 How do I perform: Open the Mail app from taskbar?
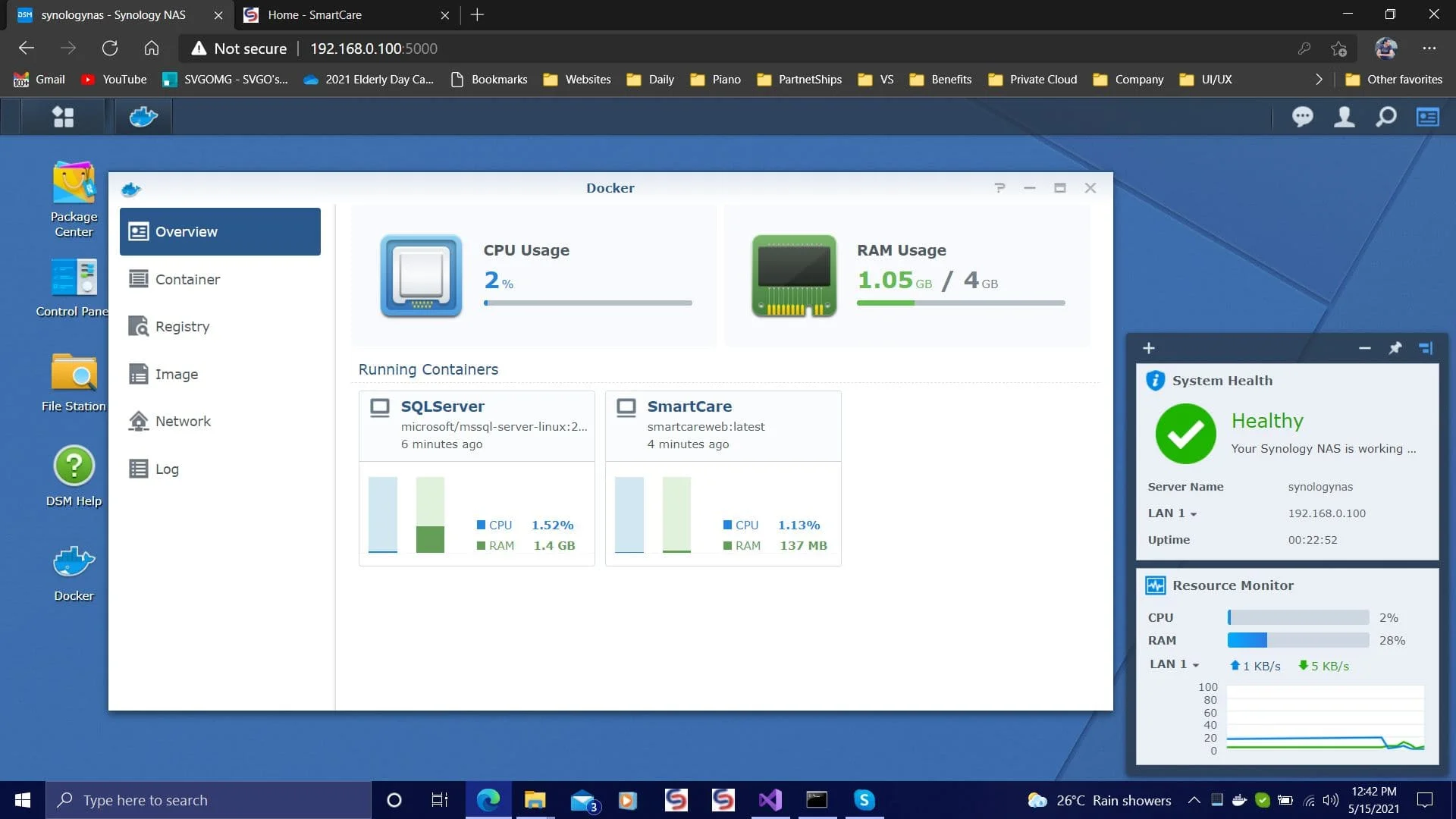583,800
